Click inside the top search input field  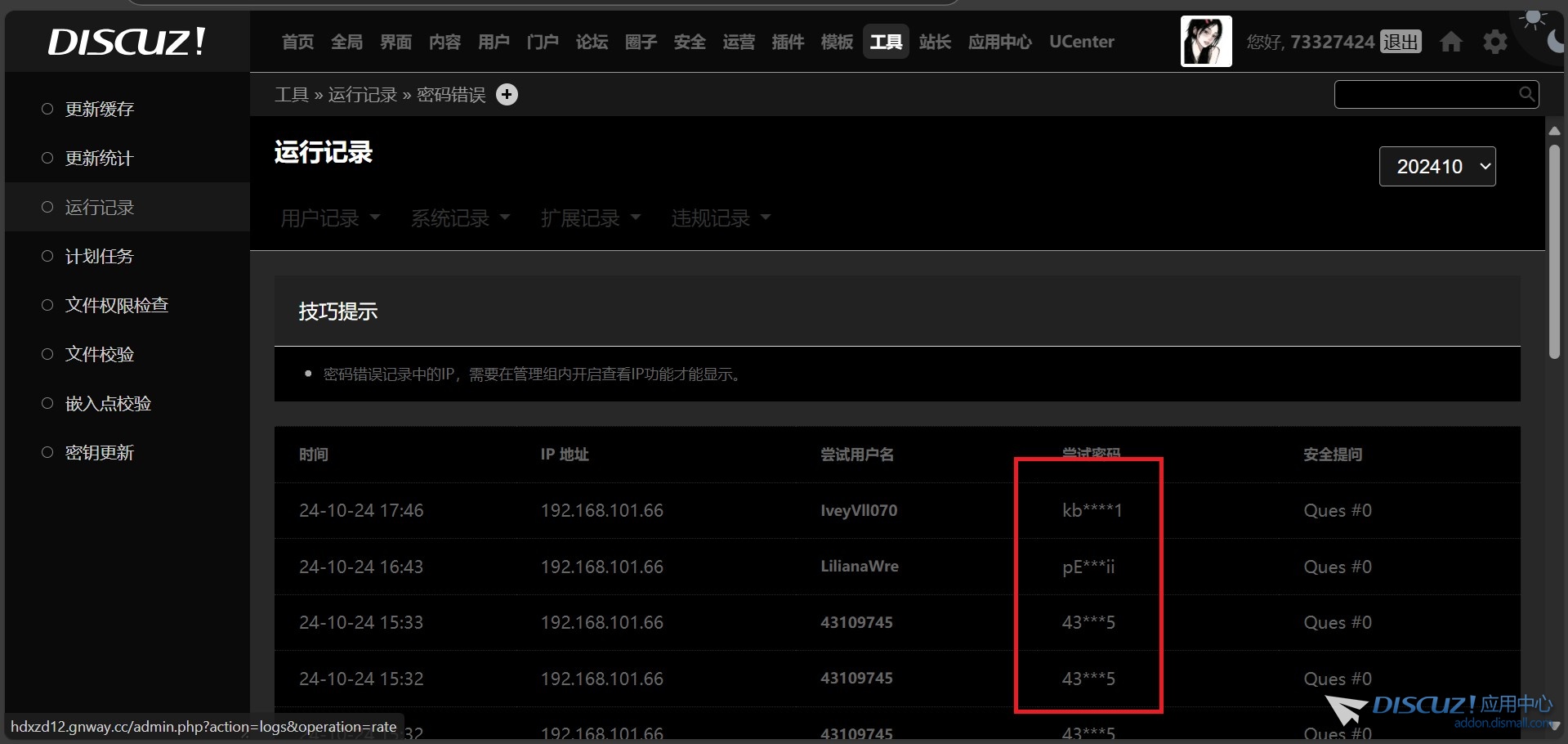point(1425,94)
